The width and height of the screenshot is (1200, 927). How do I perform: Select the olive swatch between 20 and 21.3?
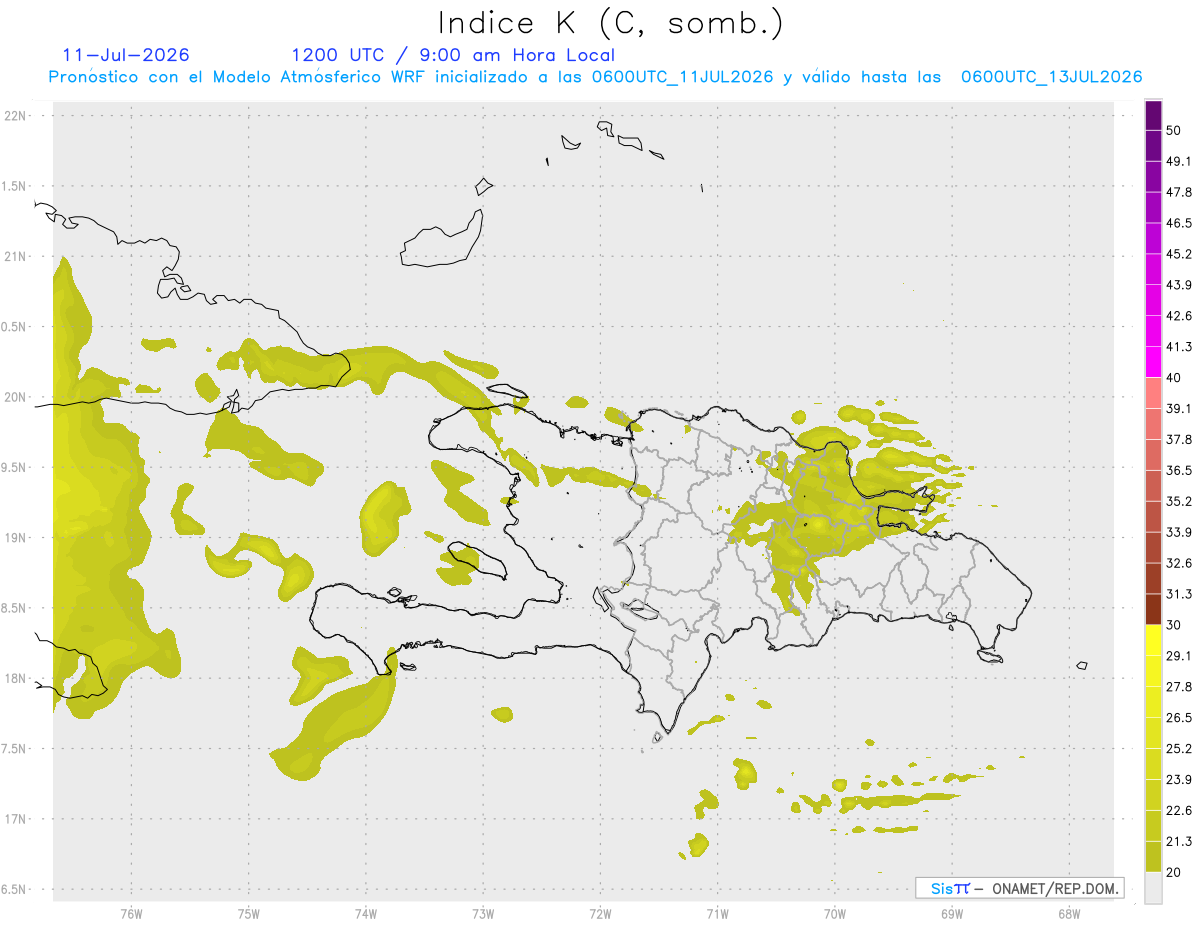(1154, 856)
